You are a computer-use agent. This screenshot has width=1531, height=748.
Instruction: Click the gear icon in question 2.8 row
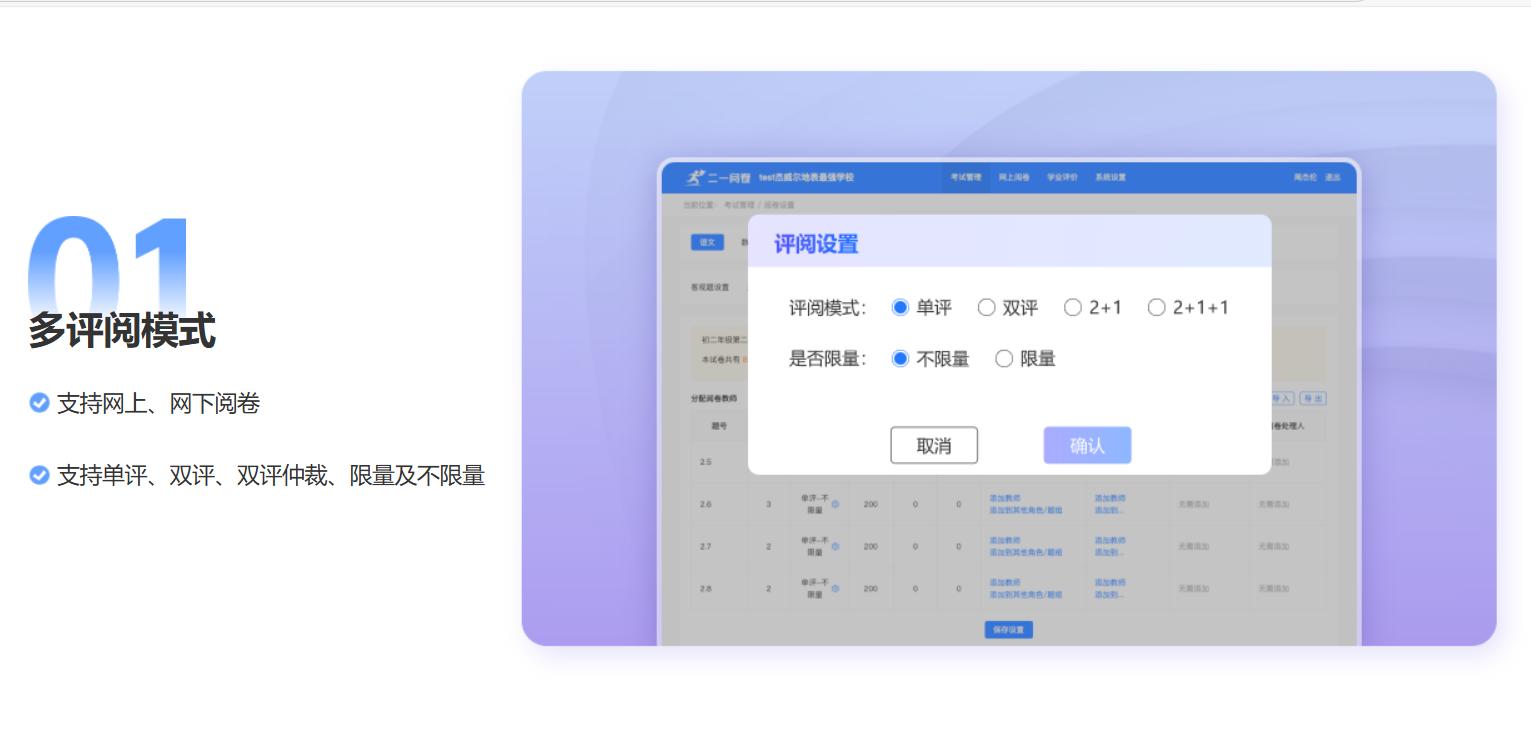click(833, 586)
